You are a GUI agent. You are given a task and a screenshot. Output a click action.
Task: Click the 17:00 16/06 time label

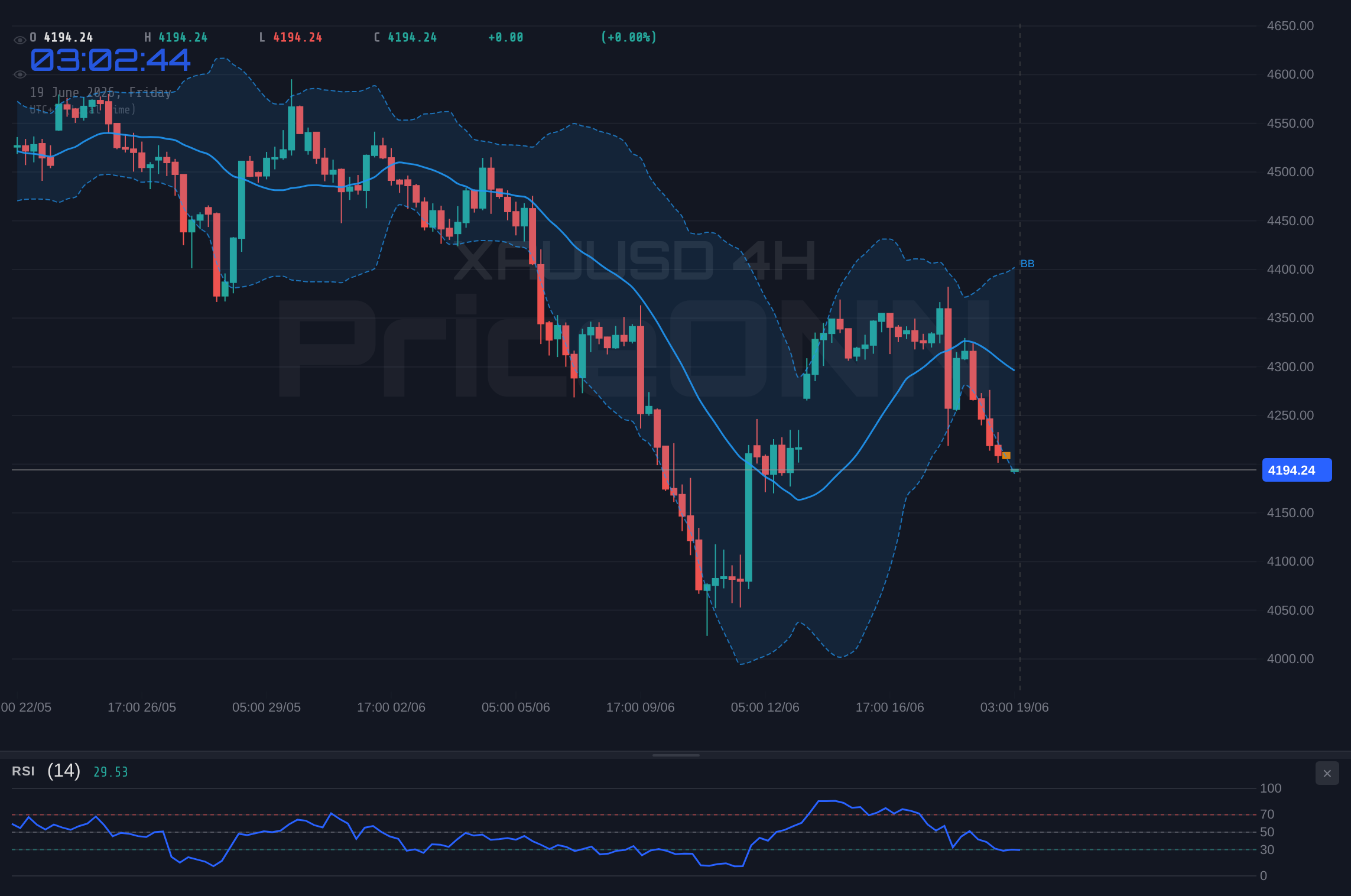(x=890, y=707)
